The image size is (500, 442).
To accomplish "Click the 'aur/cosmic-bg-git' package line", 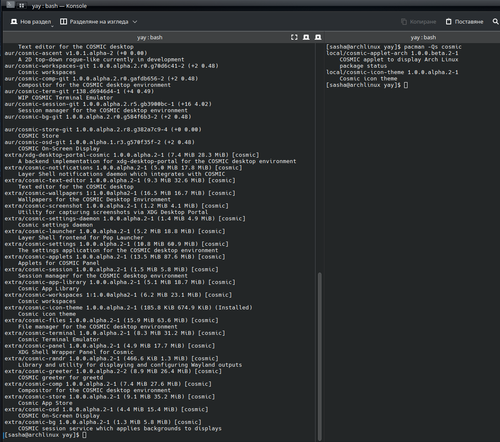I will 98,117.
